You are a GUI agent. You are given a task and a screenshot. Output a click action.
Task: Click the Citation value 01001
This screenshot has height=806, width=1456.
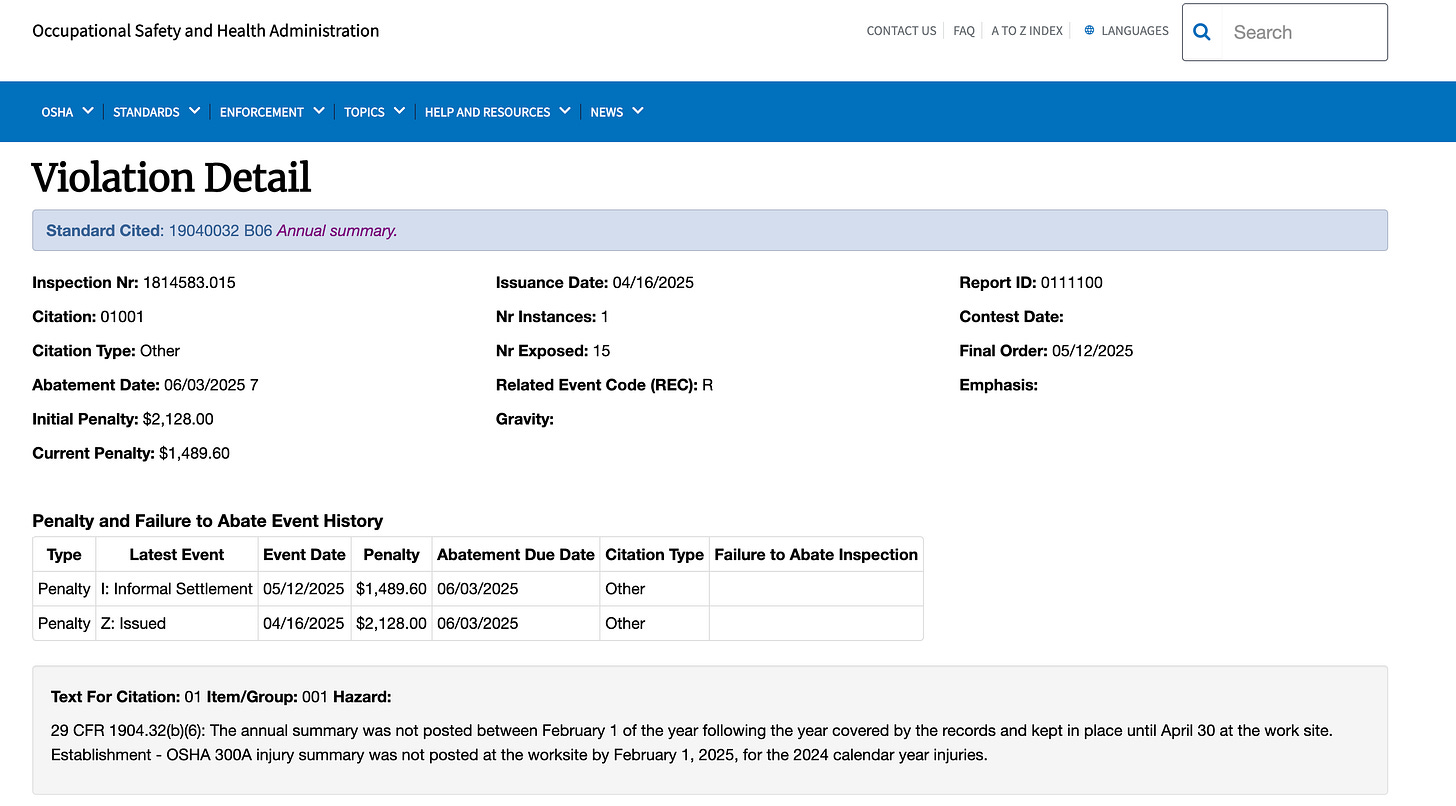click(122, 317)
